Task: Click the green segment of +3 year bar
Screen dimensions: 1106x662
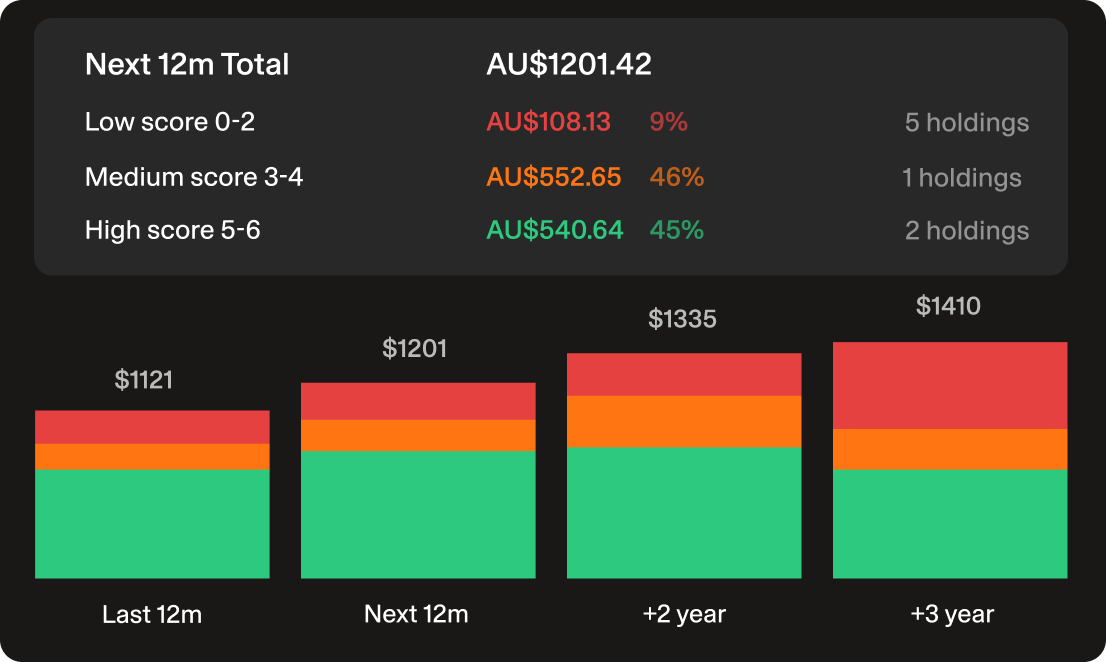Action: (x=950, y=523)
